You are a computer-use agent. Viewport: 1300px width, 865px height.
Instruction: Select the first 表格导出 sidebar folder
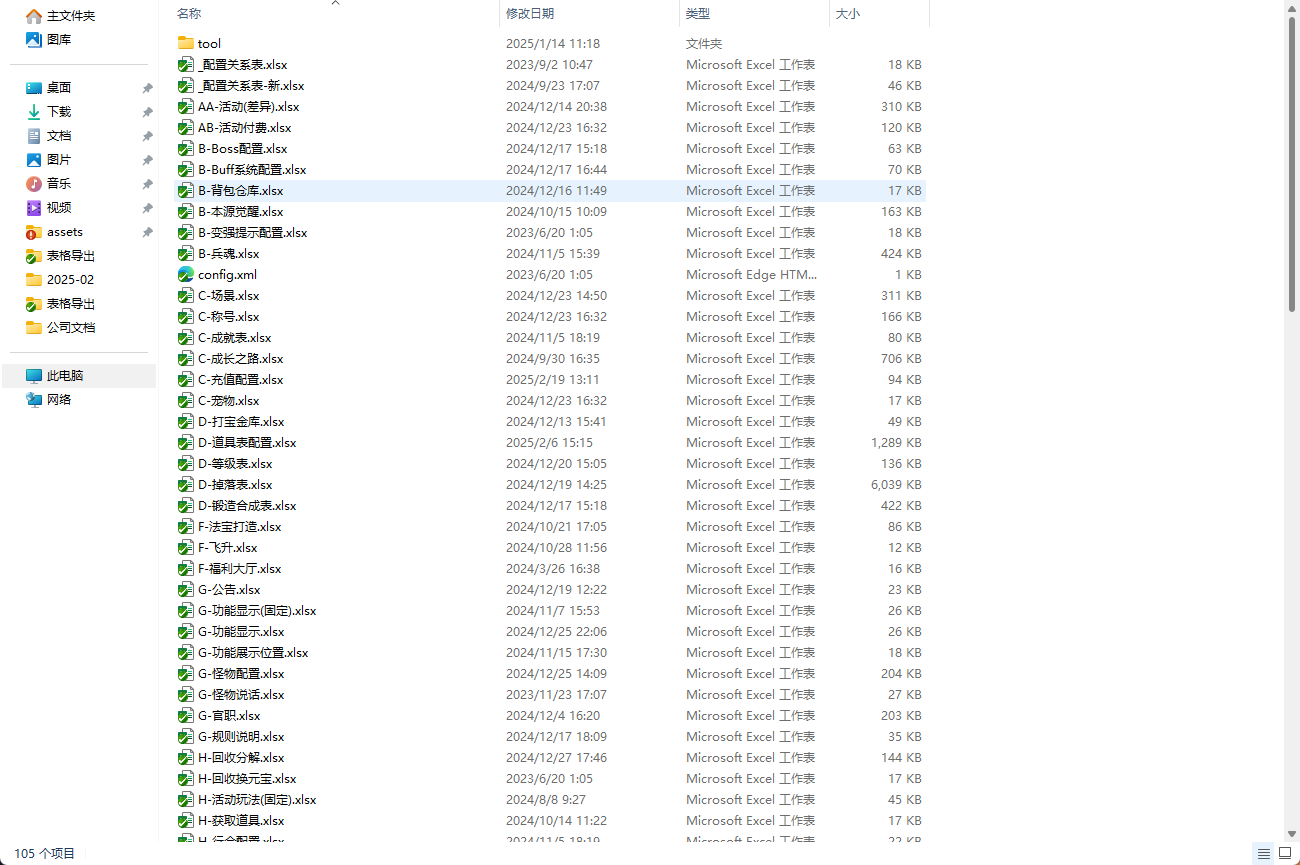(71, 256)
